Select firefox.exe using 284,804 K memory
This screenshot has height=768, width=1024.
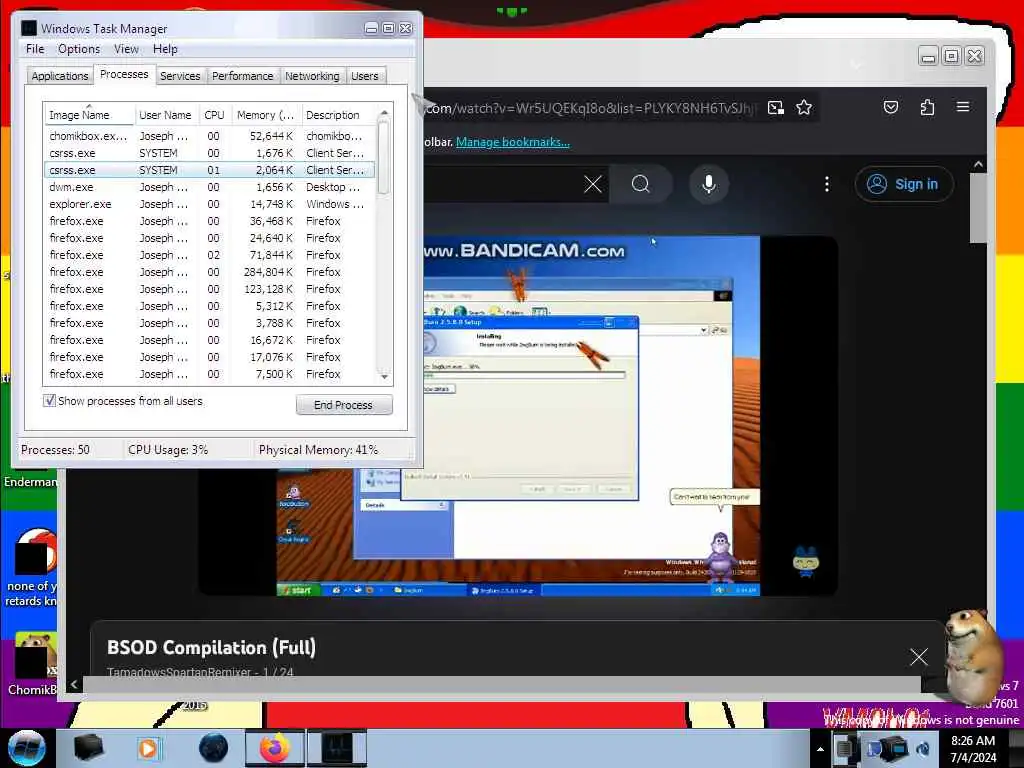pyautogui.click(x=209, y=272)
